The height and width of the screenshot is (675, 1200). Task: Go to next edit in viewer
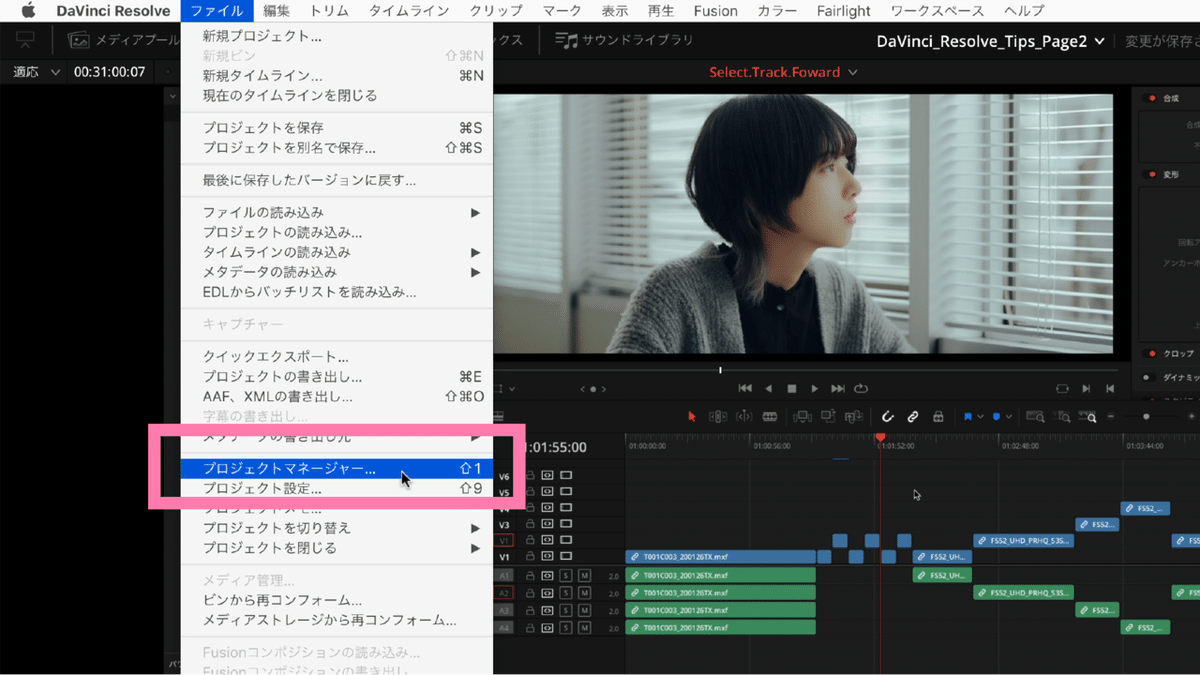click(1086, 388)
